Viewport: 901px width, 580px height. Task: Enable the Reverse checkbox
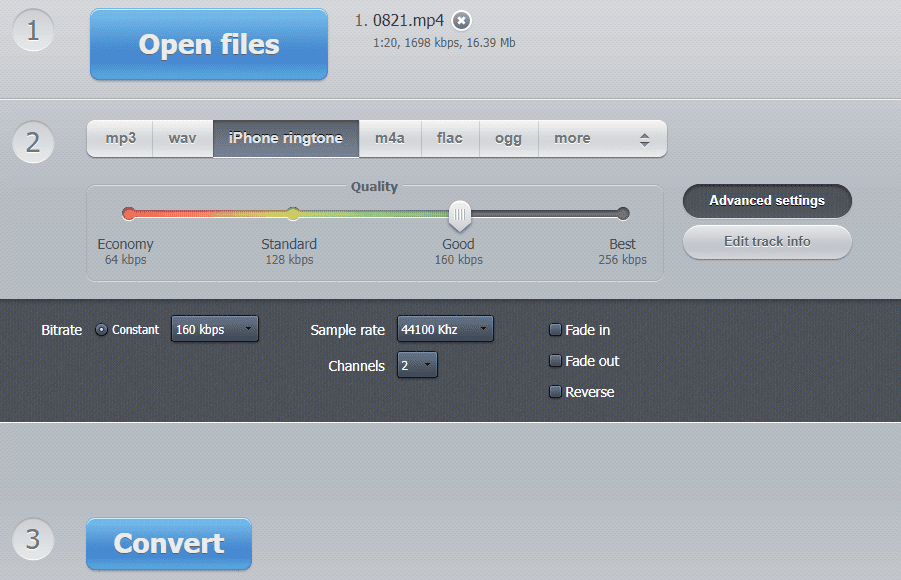pyautogui.click(x=555, y=392)
